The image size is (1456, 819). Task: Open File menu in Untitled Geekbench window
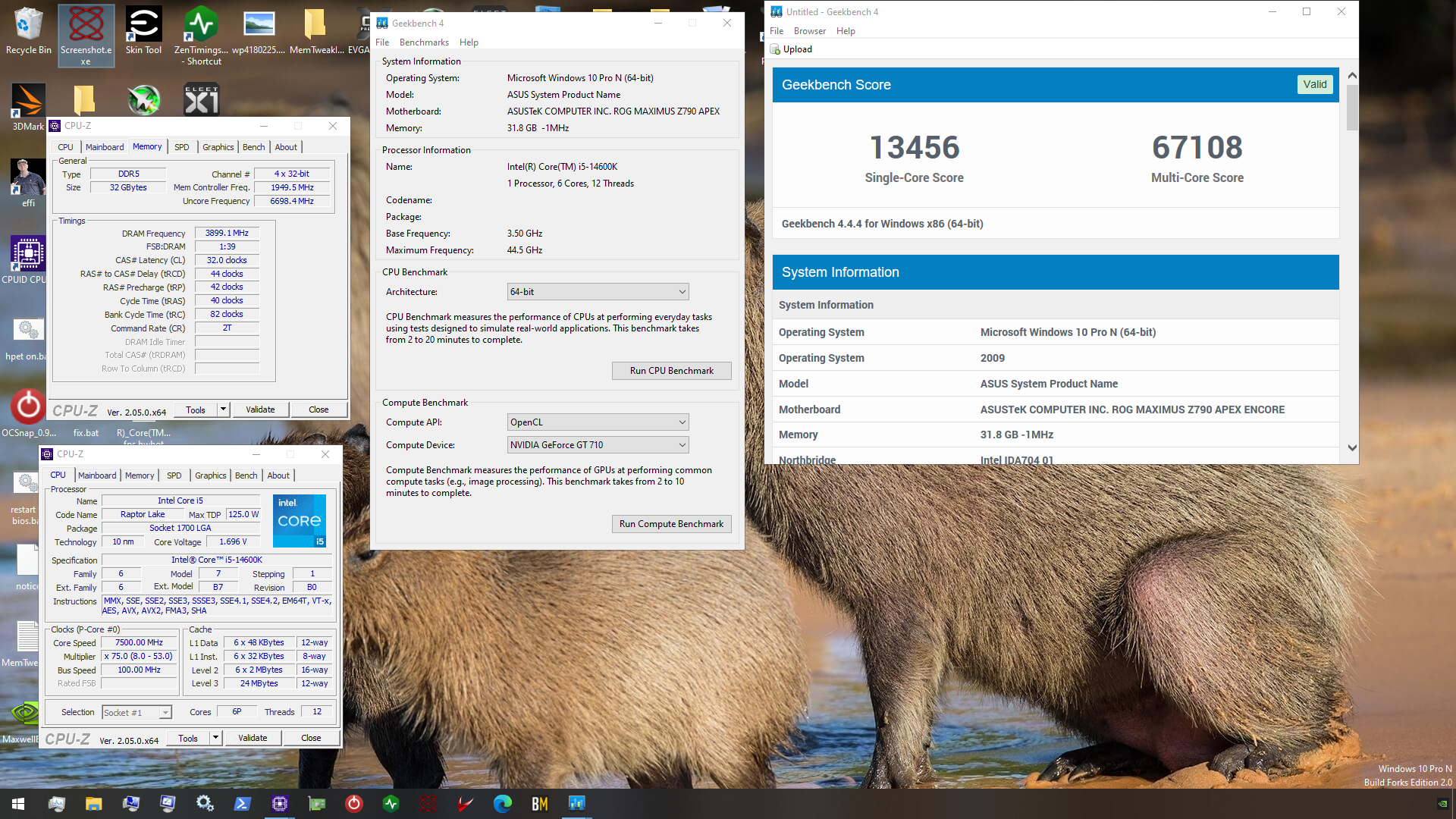pos(777,31)
